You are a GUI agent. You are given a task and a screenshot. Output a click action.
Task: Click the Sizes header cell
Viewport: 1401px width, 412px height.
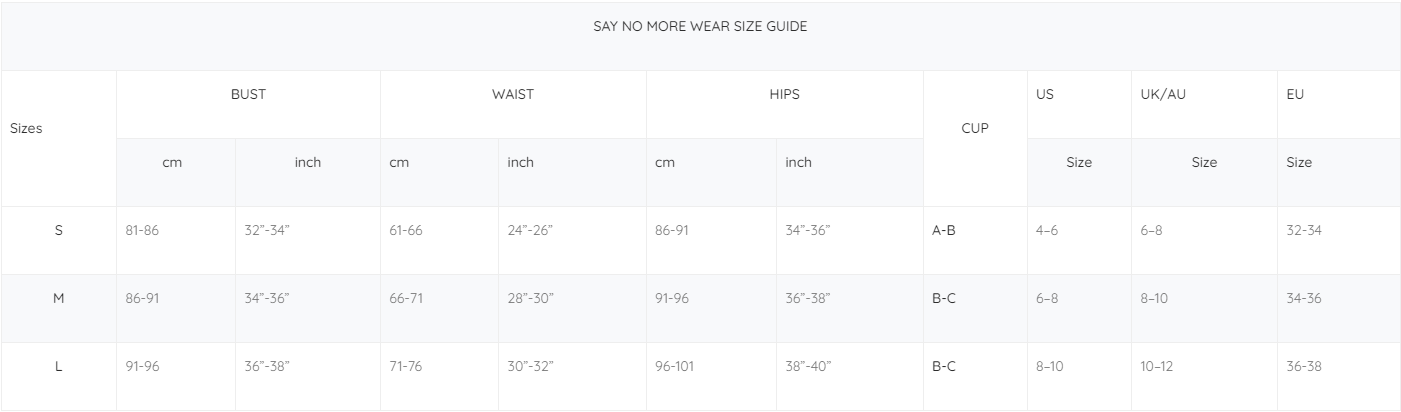pos(26,129)
